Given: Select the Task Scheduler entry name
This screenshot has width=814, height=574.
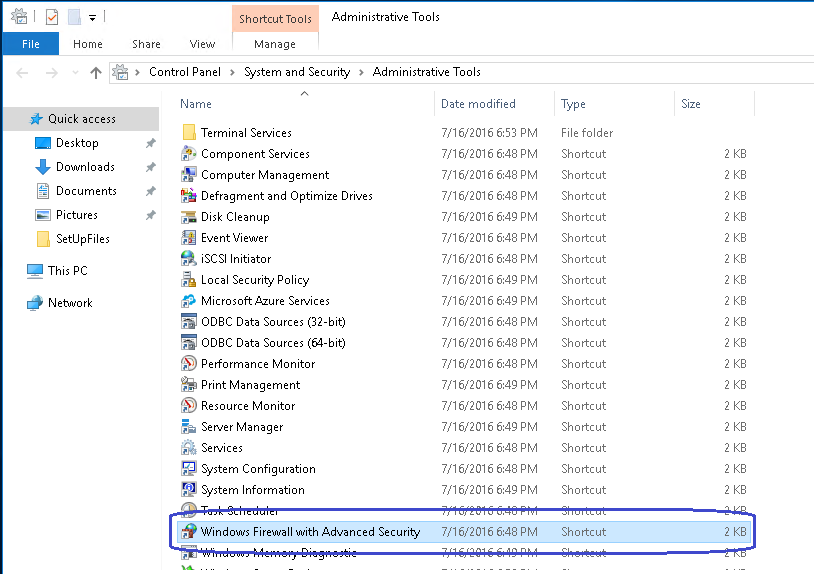Looking at the screenshot, I should coord(239,511).
